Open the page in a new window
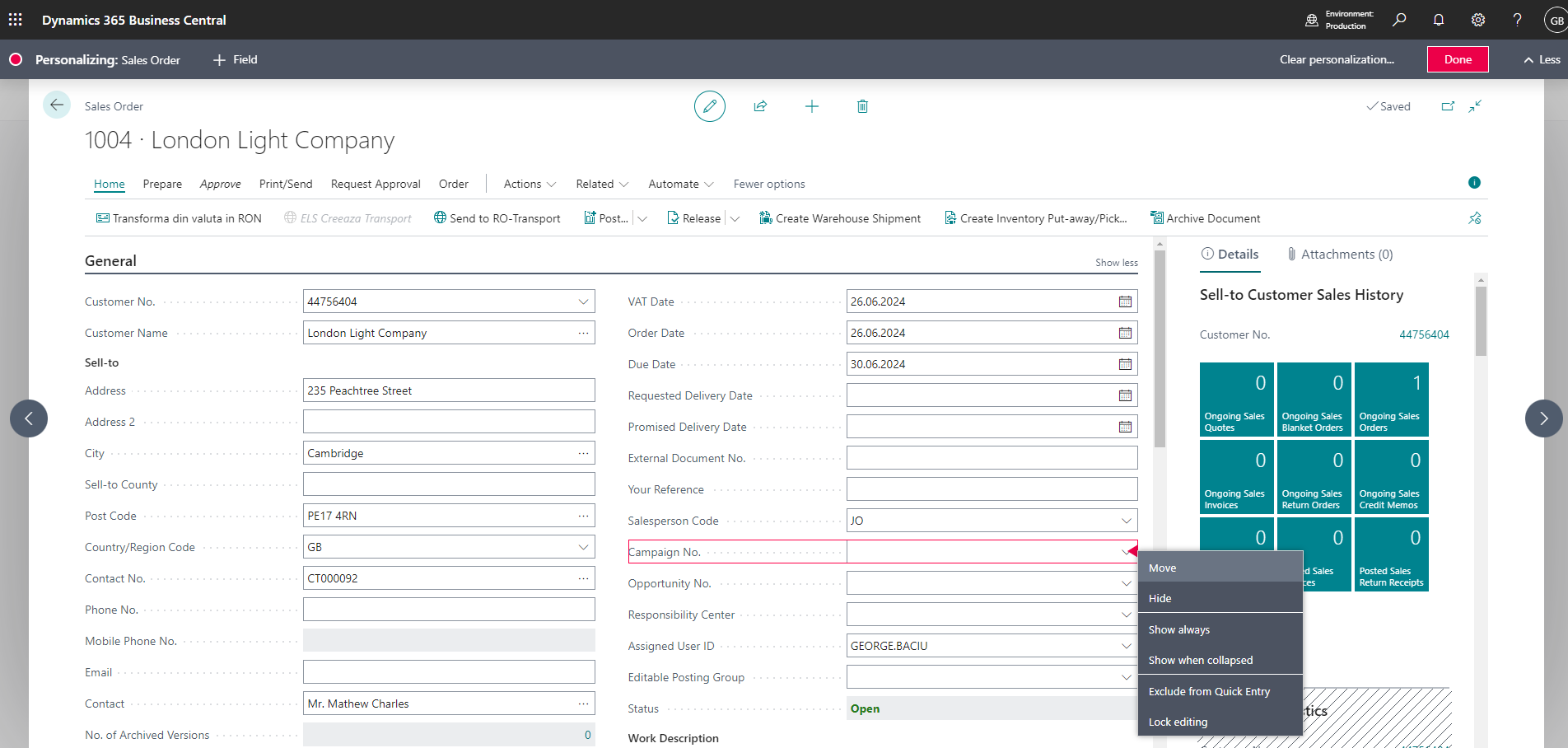Screen dimensions: 1568x748 [1448, 106]
